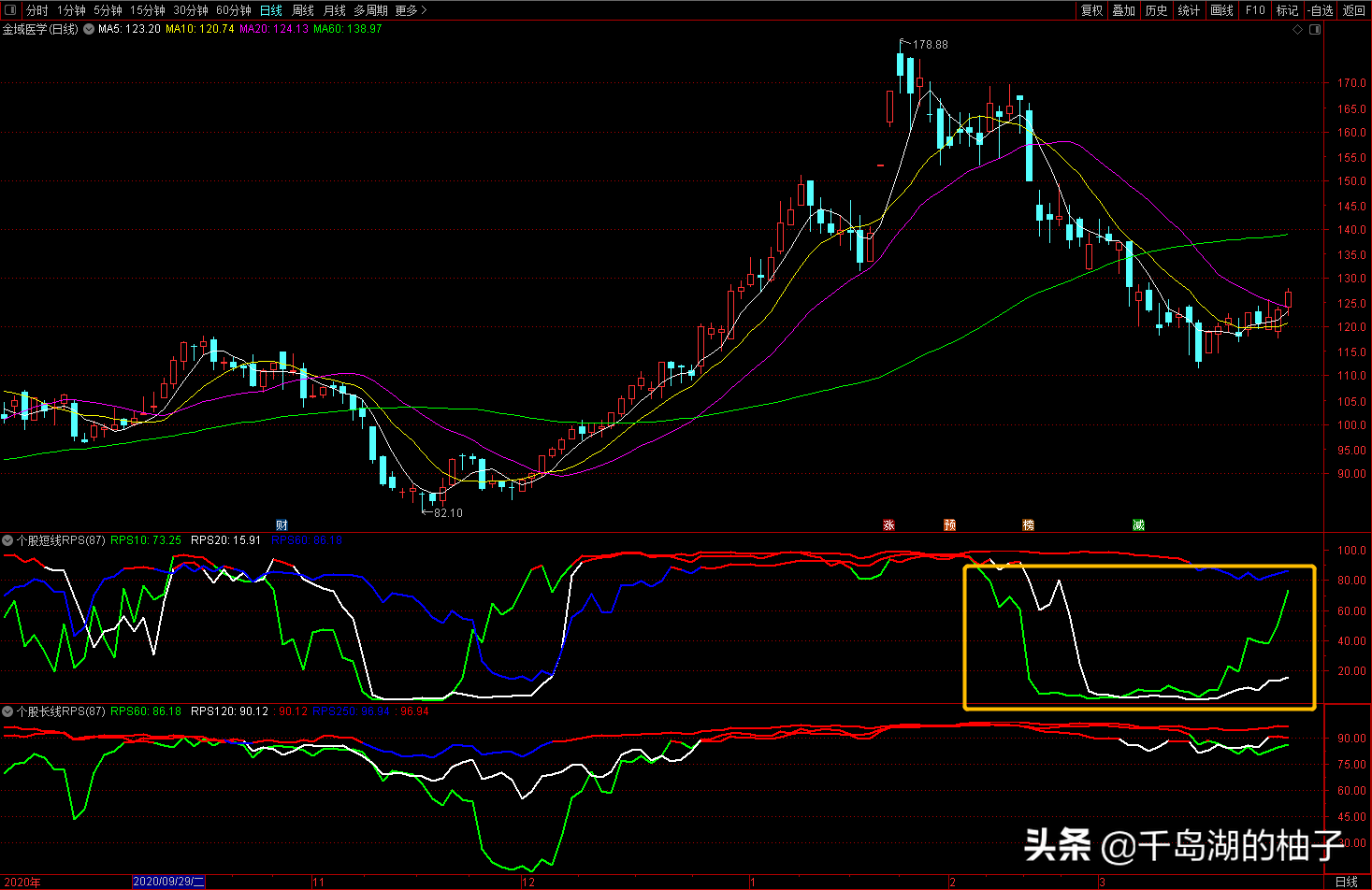This screenshot has width=1372, height=890.
Task: Open the 更多 periods menu
Action: (411, 10)
